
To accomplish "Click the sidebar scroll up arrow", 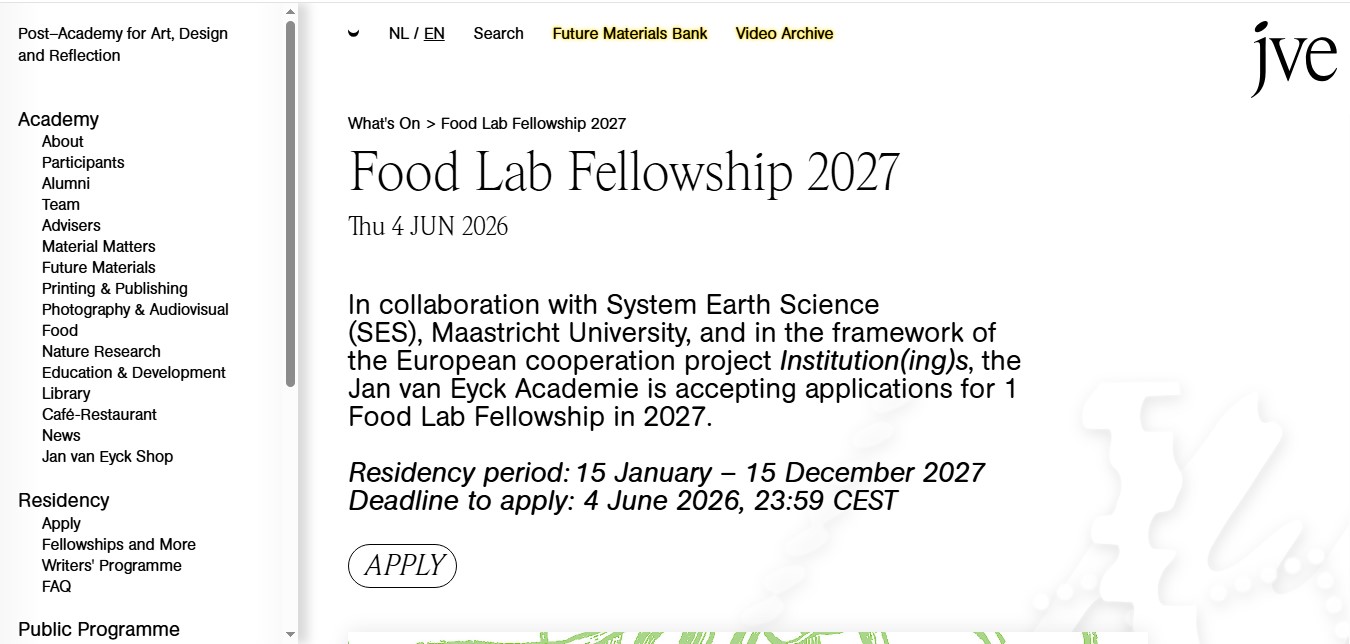I will [x=290, y=13].
